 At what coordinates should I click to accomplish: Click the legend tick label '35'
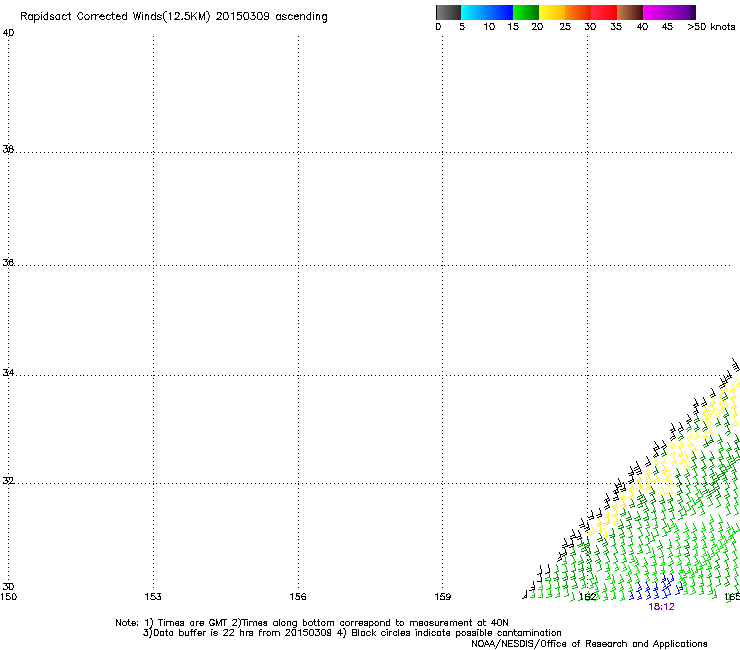[x=616, y=27]
